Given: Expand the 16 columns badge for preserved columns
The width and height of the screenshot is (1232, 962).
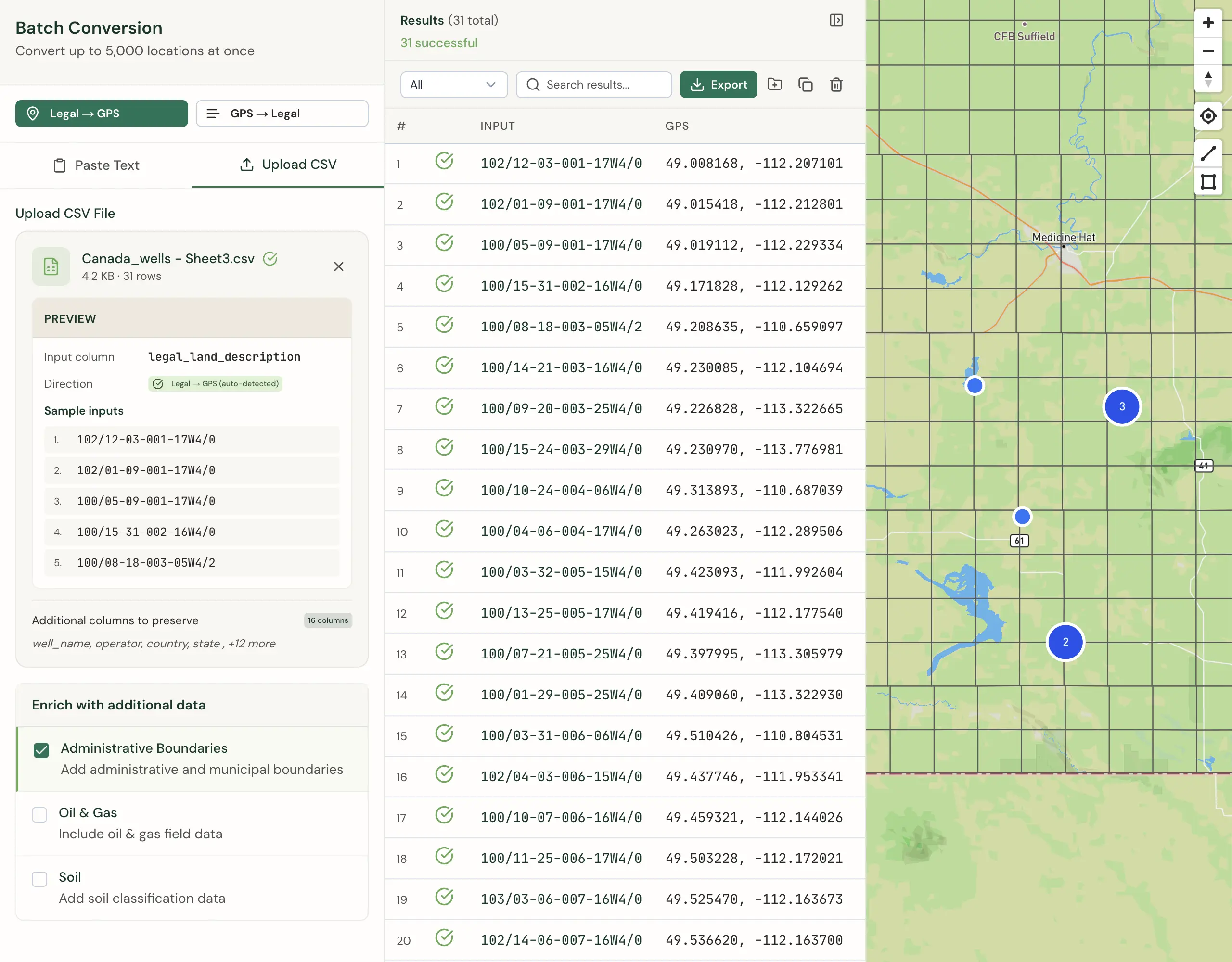Looking at the screenshot, I should [x=328, y=620].
